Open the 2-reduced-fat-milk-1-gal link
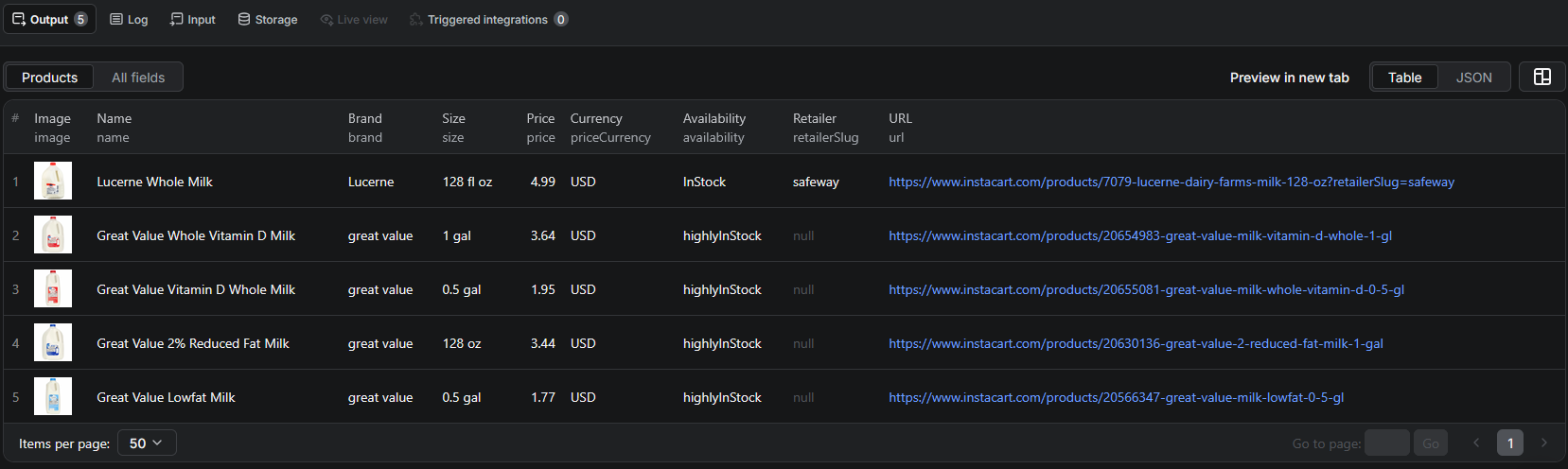 [1136, 343]
